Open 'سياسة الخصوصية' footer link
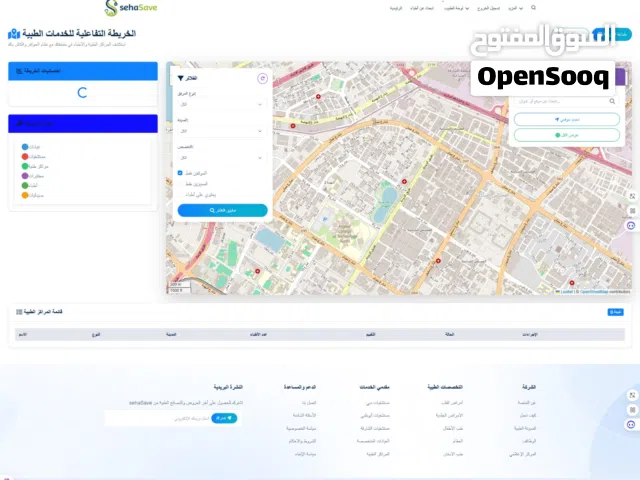640x480 pixels. click(x=301, y=429)
